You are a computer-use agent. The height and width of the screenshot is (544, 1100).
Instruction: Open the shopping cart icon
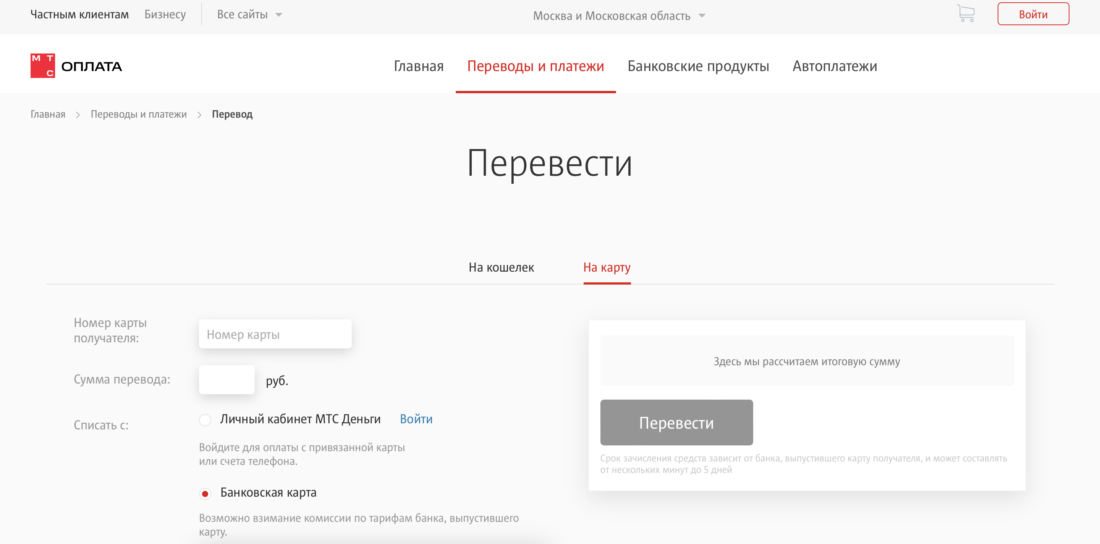(x=965, y=14)
